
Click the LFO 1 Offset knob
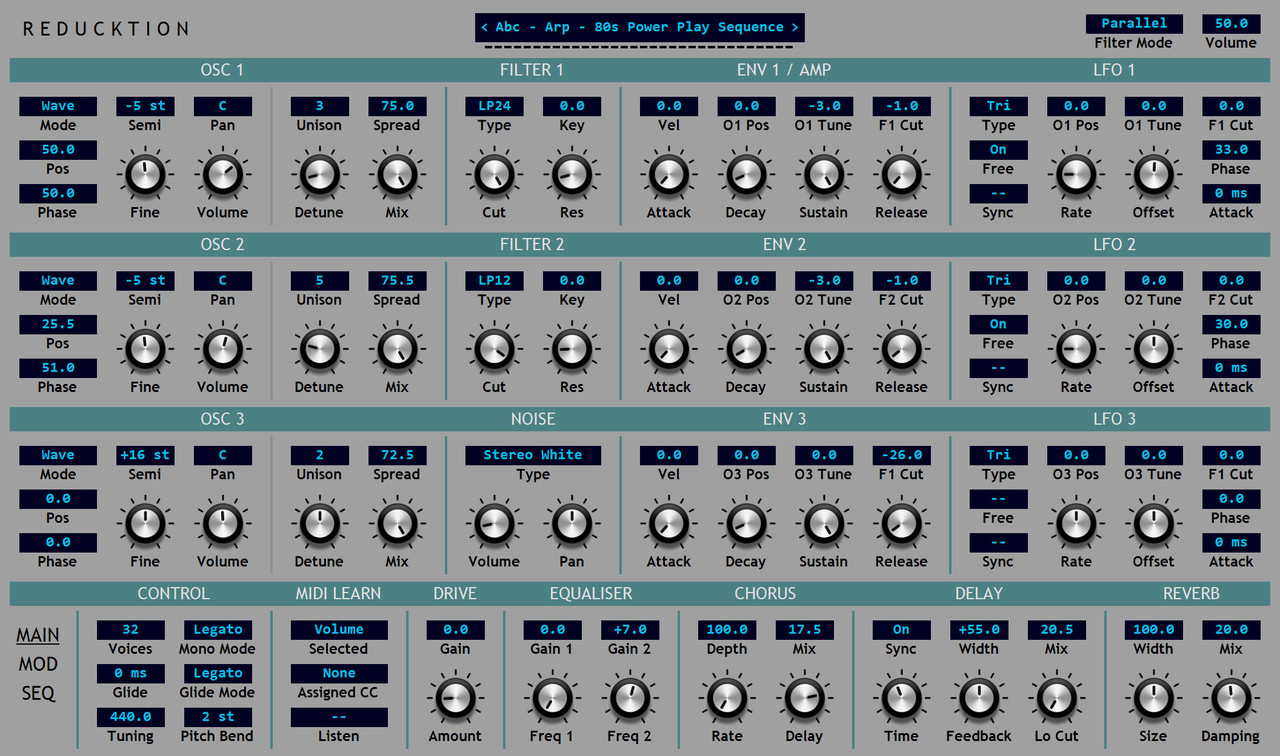(1153, 175)
